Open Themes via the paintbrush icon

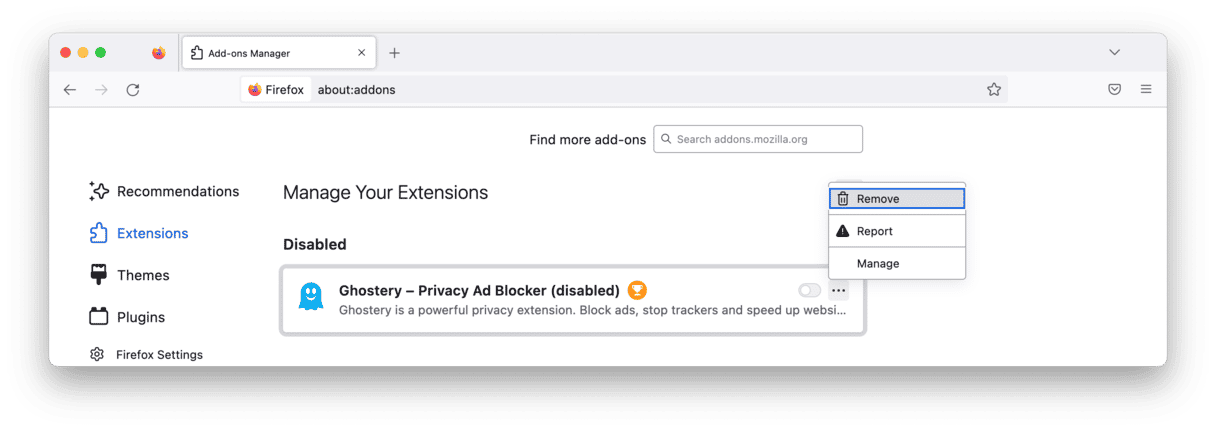coord(98,275)
